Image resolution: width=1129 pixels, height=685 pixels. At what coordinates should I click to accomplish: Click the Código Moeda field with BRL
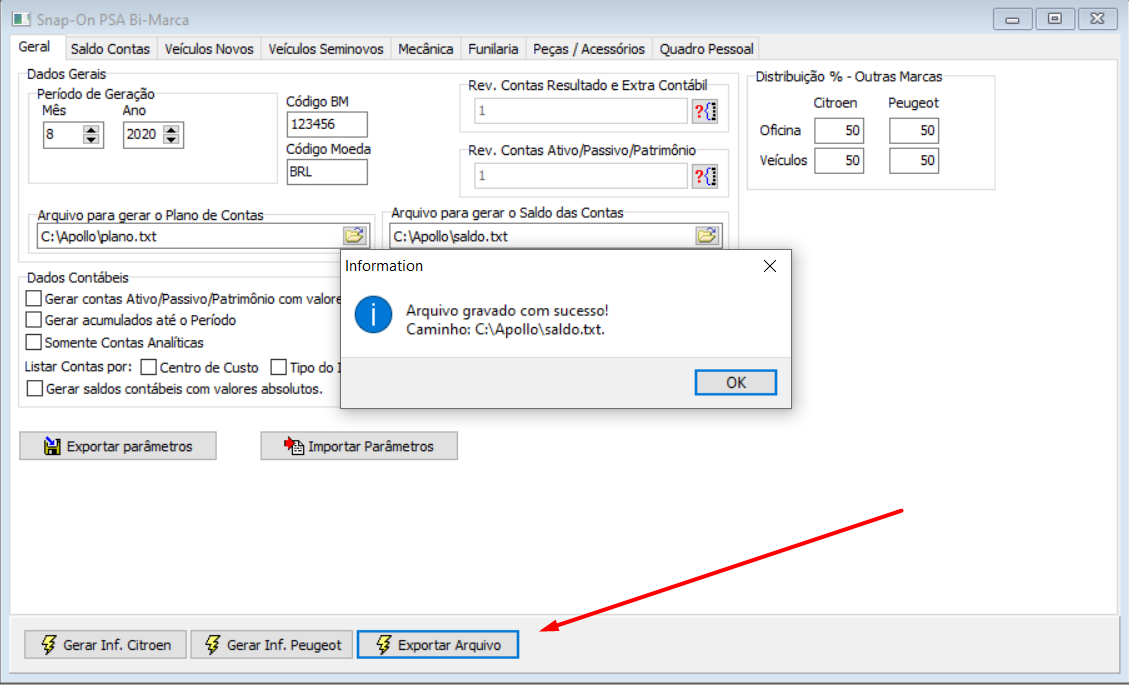coord(327,172)
